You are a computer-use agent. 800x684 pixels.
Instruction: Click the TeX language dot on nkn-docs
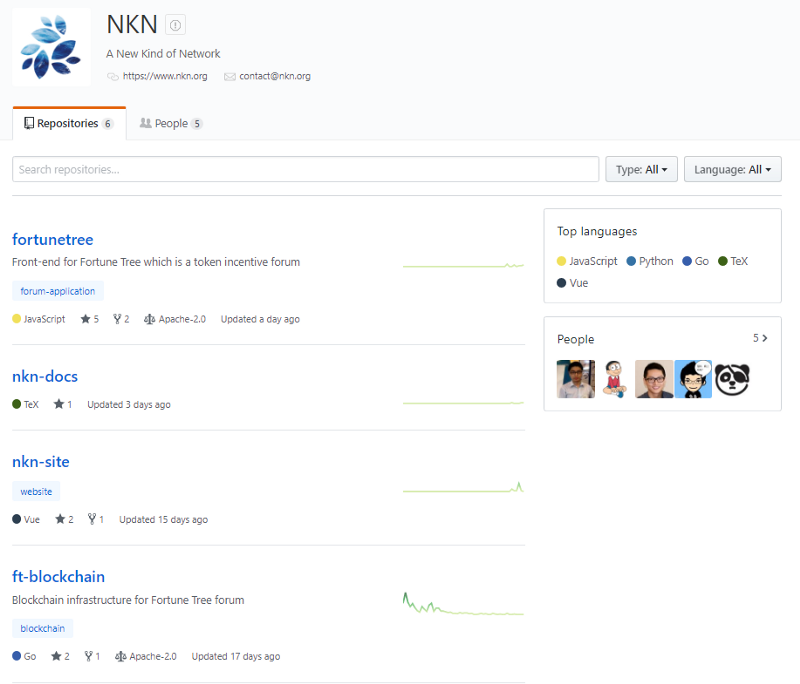[x=16, y=404]
